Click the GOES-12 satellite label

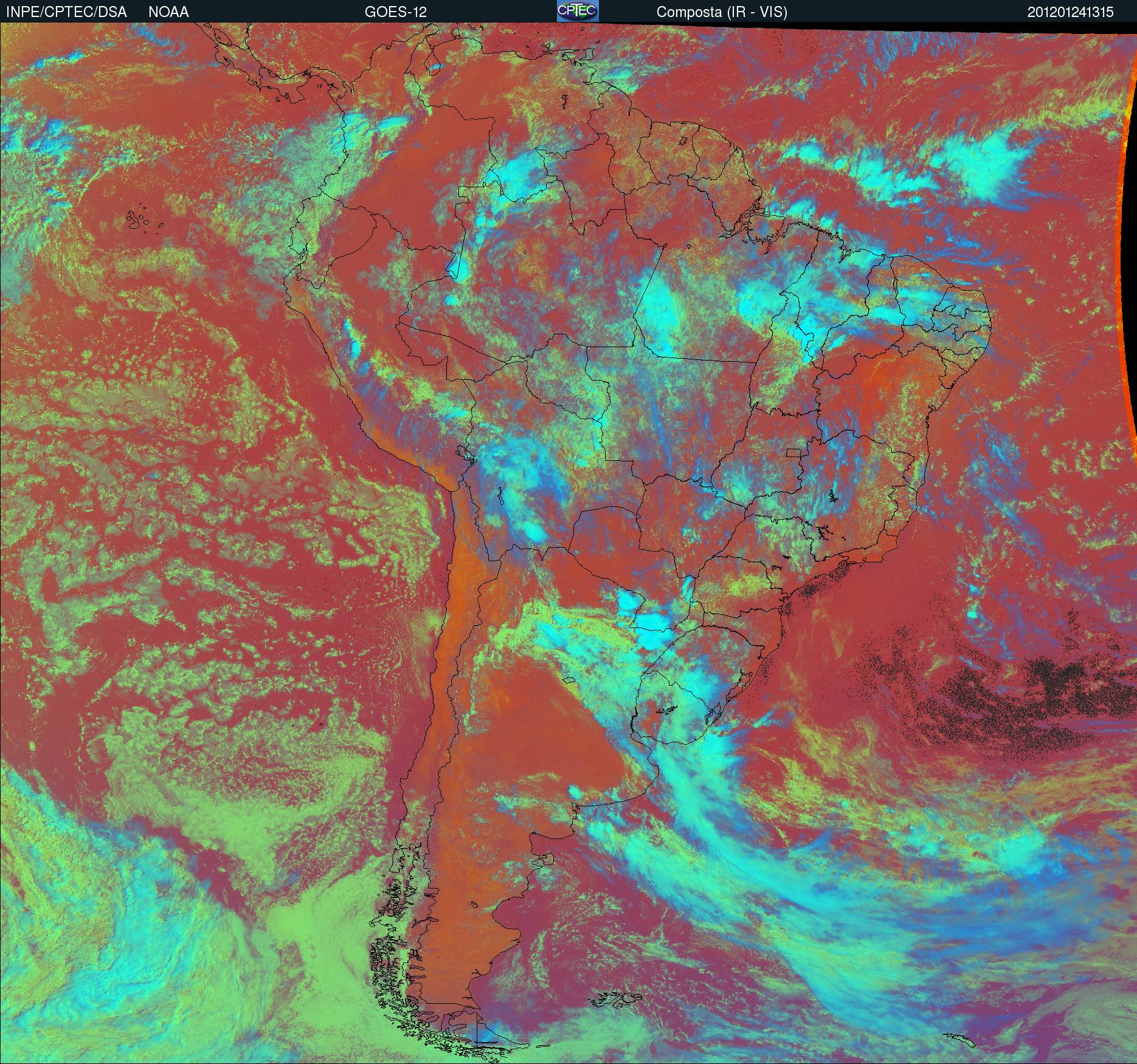[396, 12]
